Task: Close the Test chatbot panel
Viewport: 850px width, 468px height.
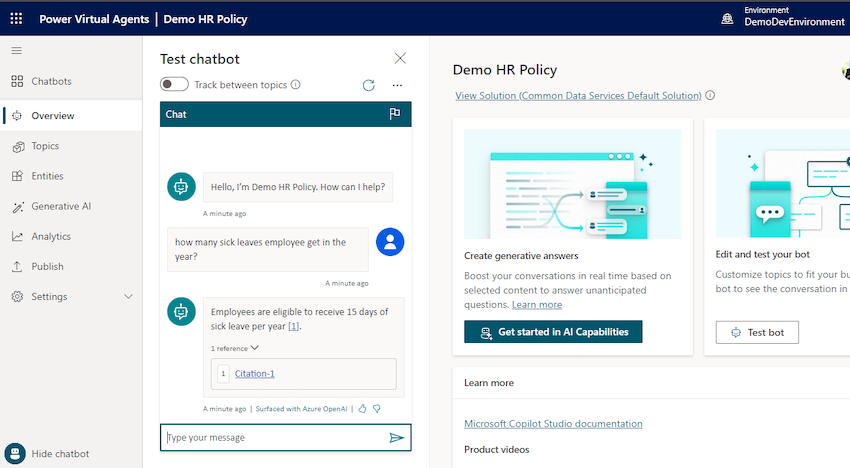Action: point(400,59)
